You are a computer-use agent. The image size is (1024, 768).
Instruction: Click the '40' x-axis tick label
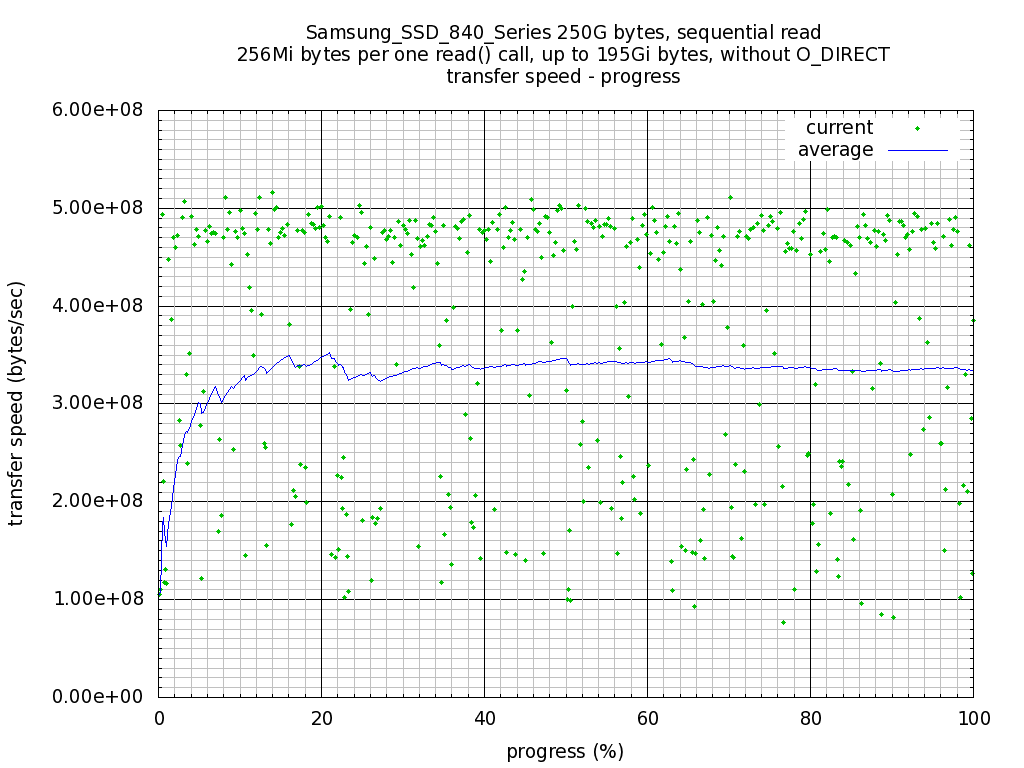(485, 719)
